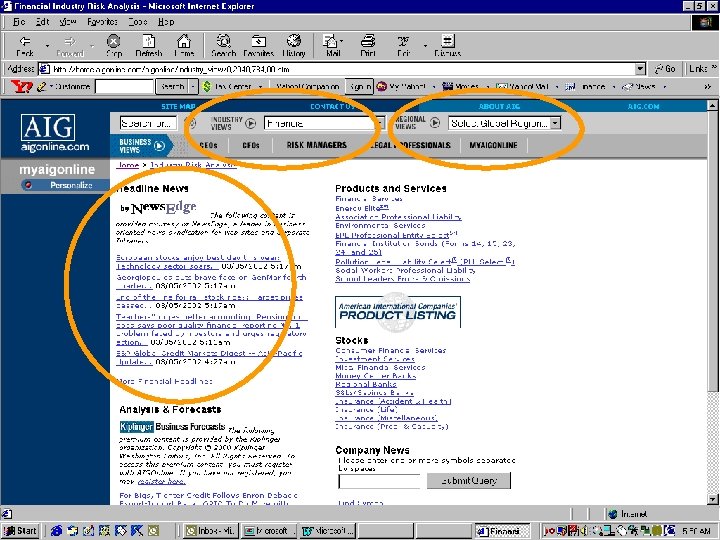Click the Home breadcrumb link
This screenshot has width=720, height=540.
128,165
